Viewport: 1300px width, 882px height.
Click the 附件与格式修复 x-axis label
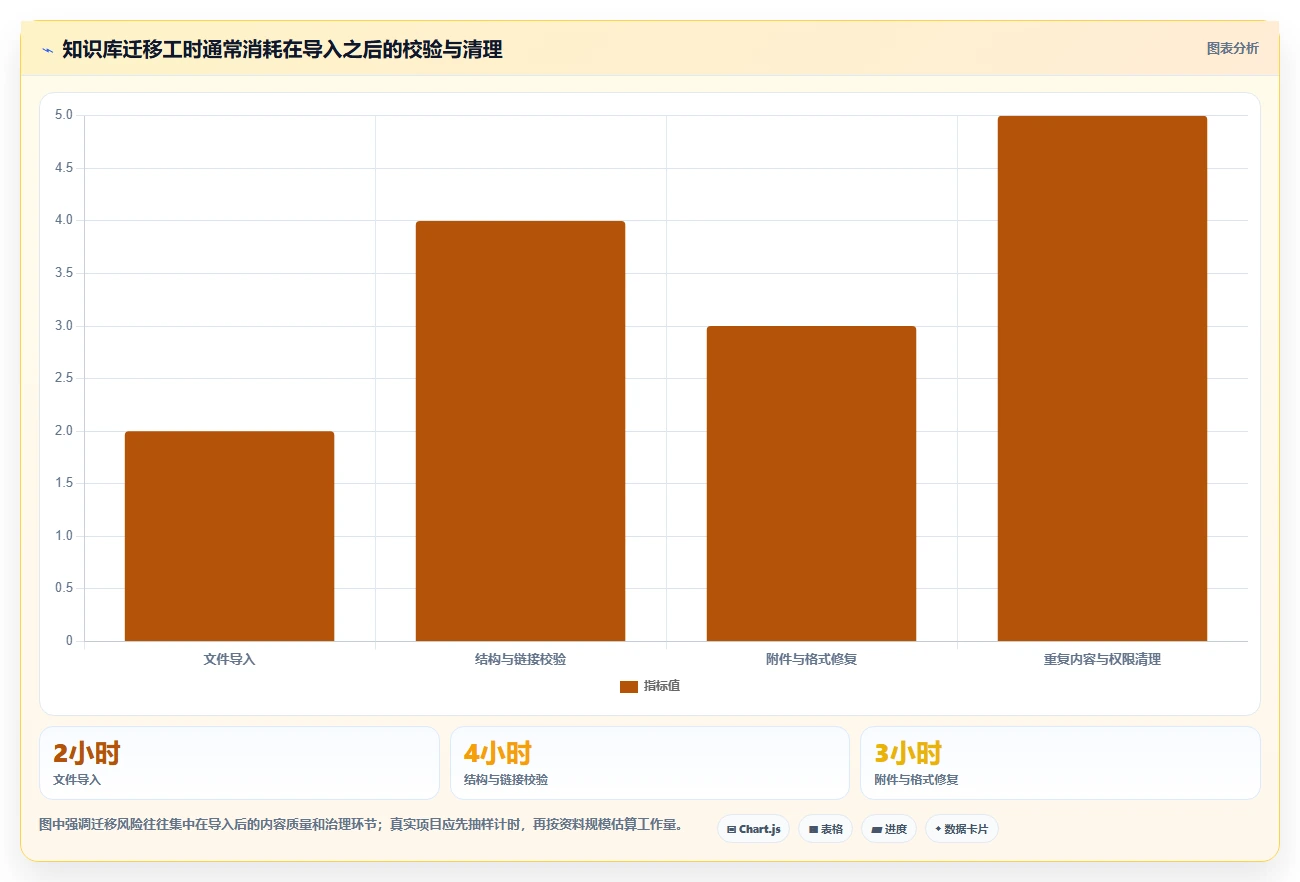811,660
